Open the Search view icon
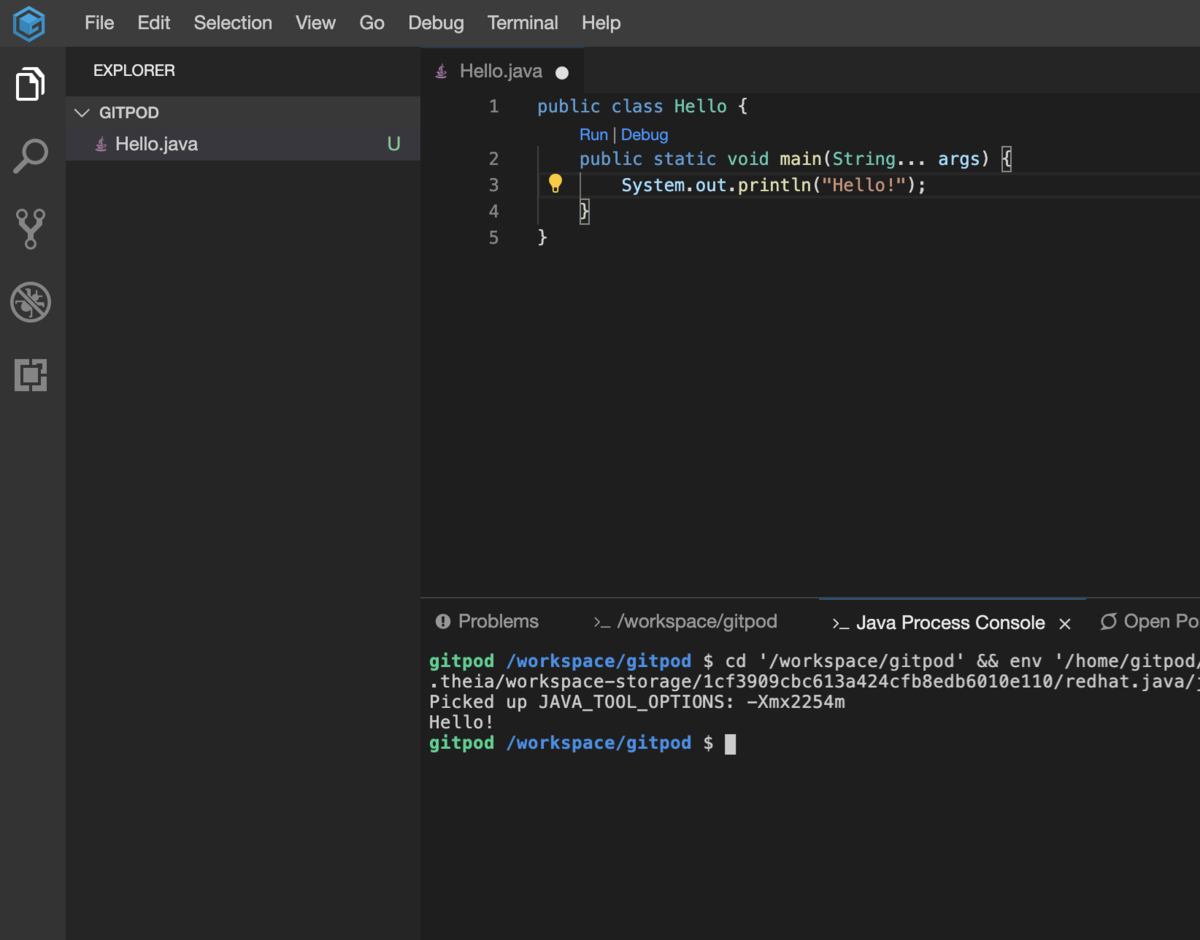1200x940 pixels. pyautogui.click(x=31, y=156)
